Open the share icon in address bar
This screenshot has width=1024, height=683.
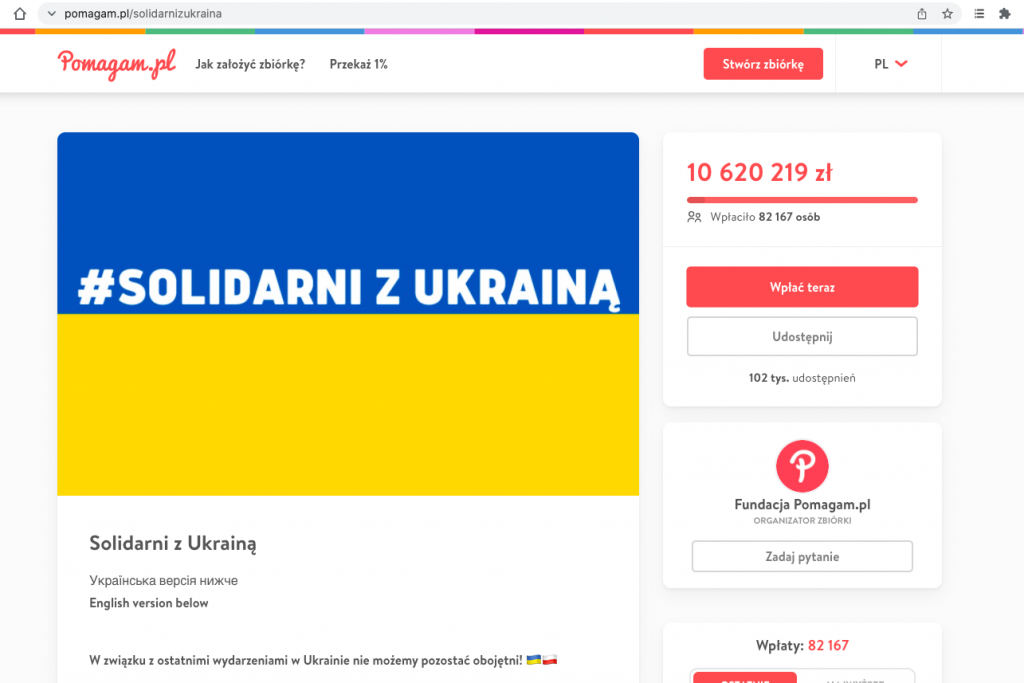coord(921,14)
